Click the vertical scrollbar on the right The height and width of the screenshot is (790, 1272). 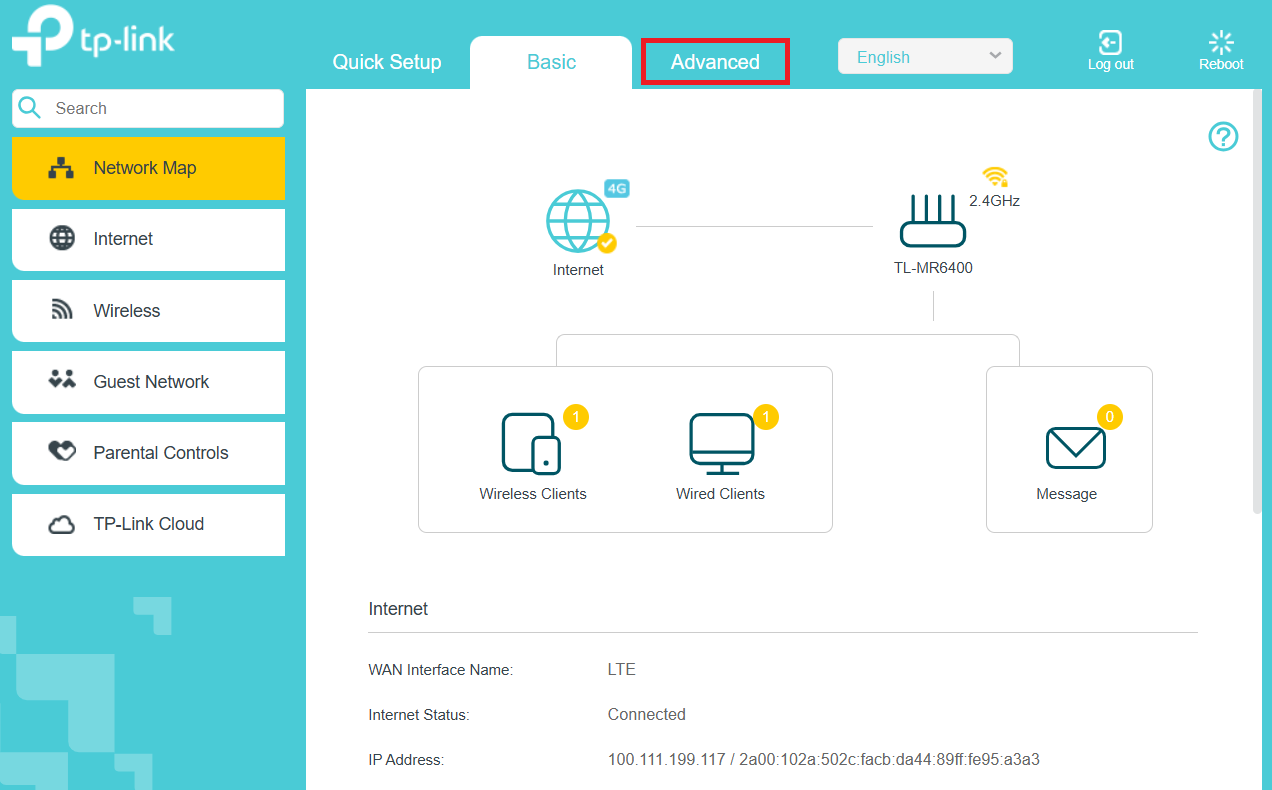(1257, 300)
